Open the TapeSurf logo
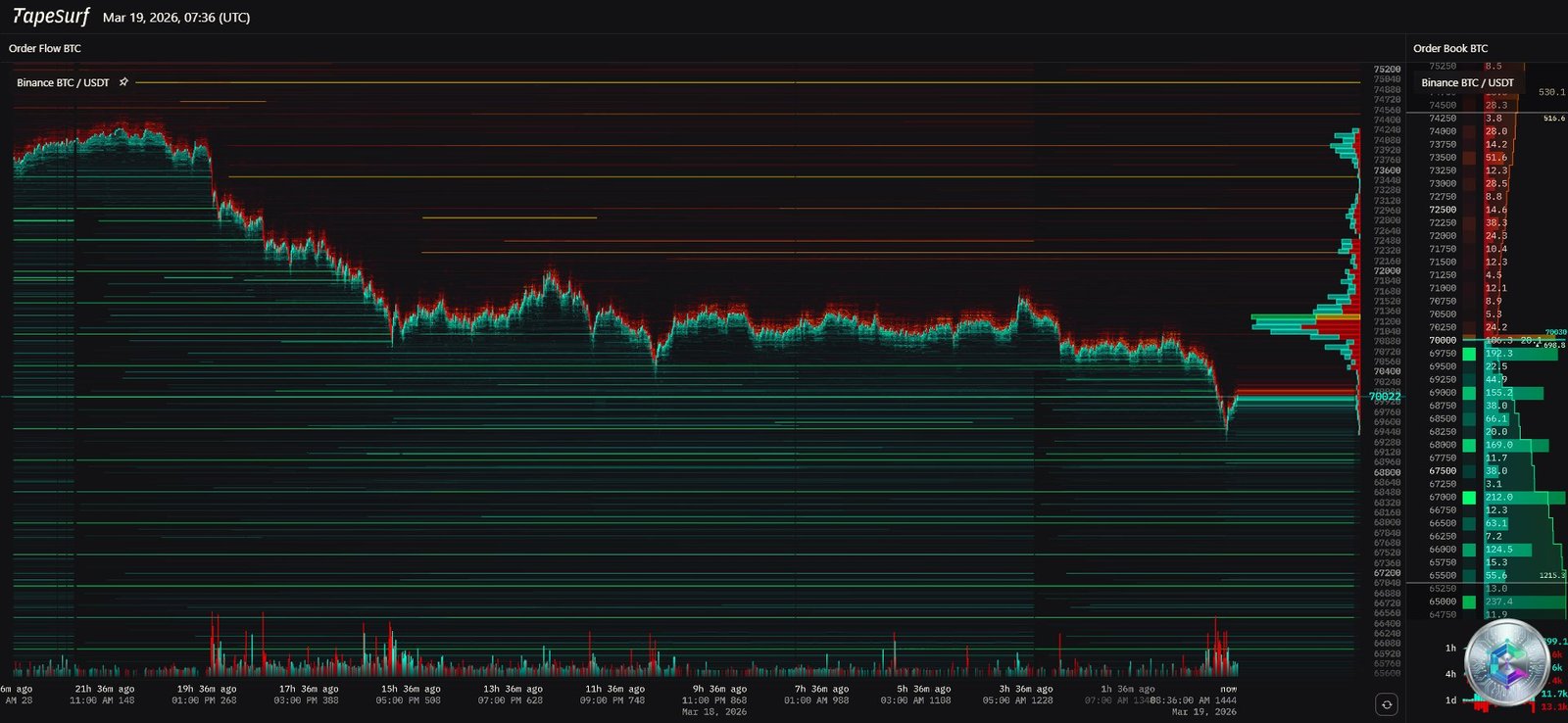The width and height of the screenshot is (1568, 723). (50, 17)
